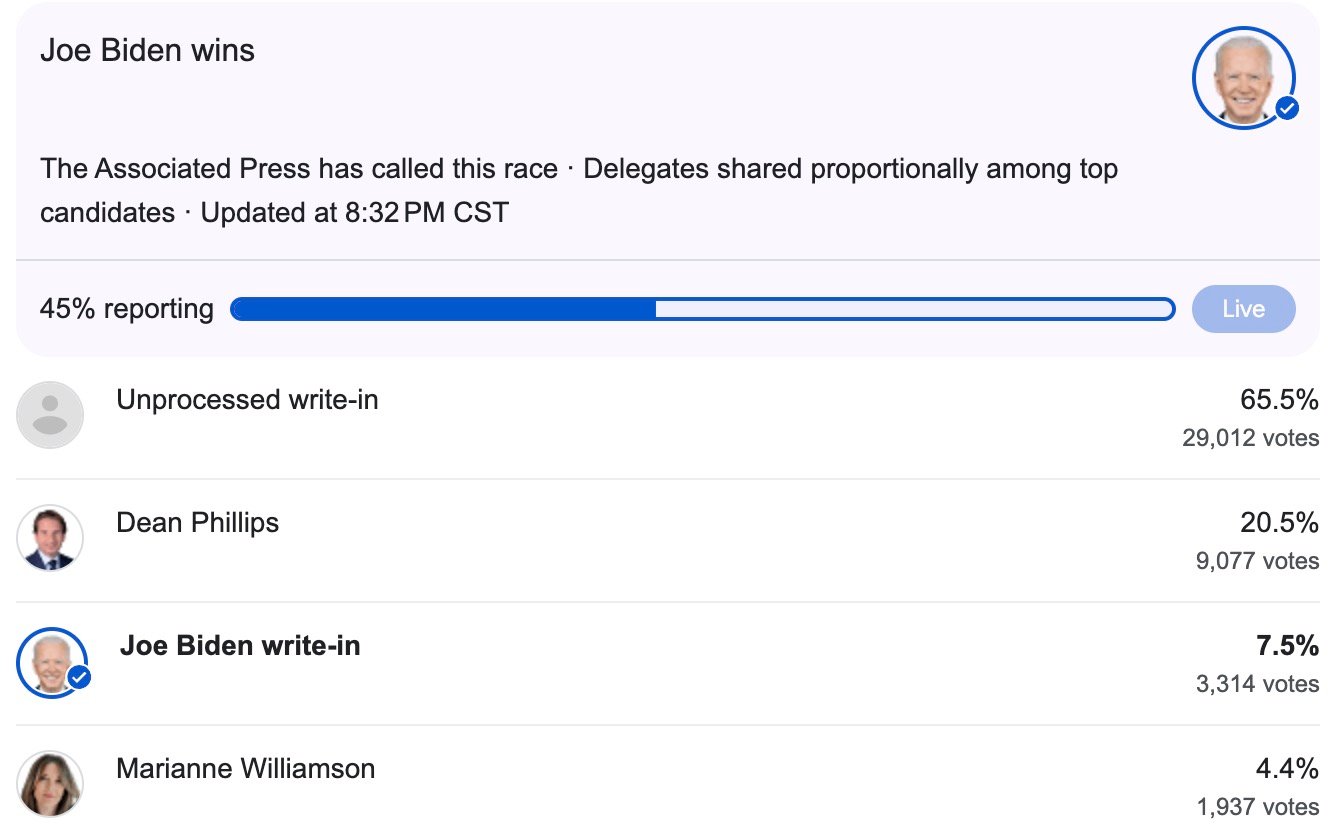Click the 65.5% result percentage

[1279, 400]
